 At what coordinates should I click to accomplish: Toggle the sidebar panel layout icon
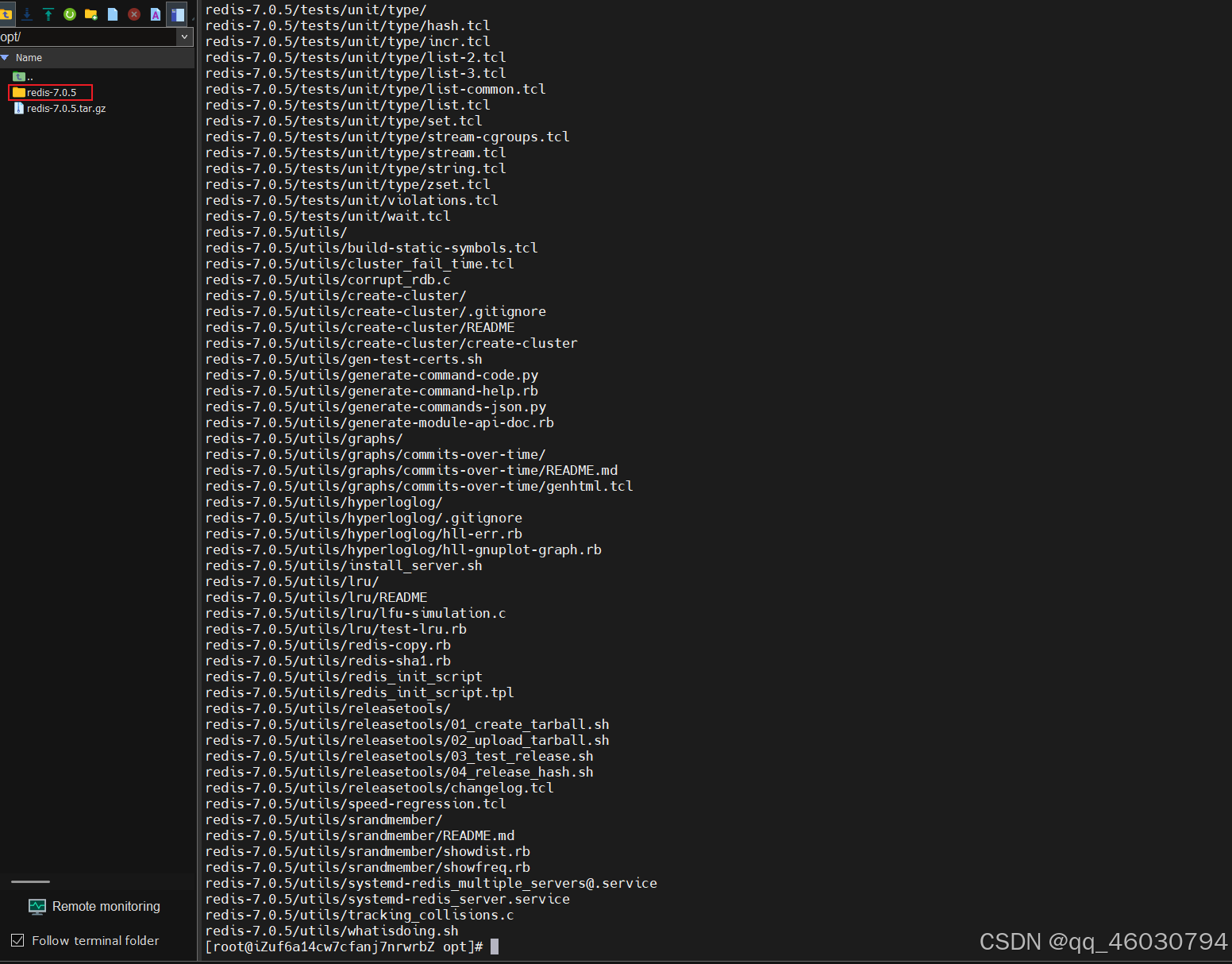[x=177, y=14]
